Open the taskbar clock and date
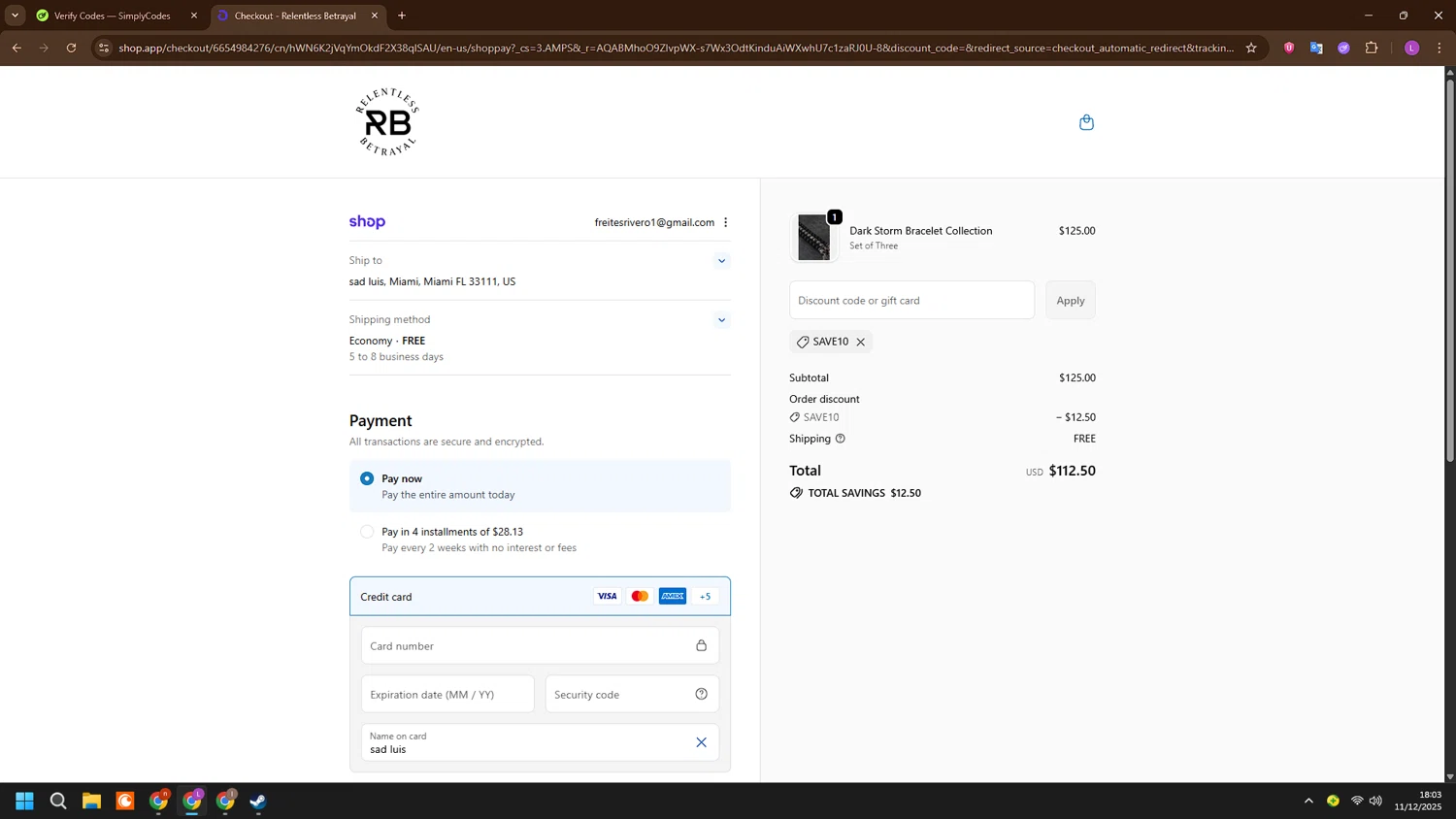The image size is (1456, 819). click(1417, 801)
